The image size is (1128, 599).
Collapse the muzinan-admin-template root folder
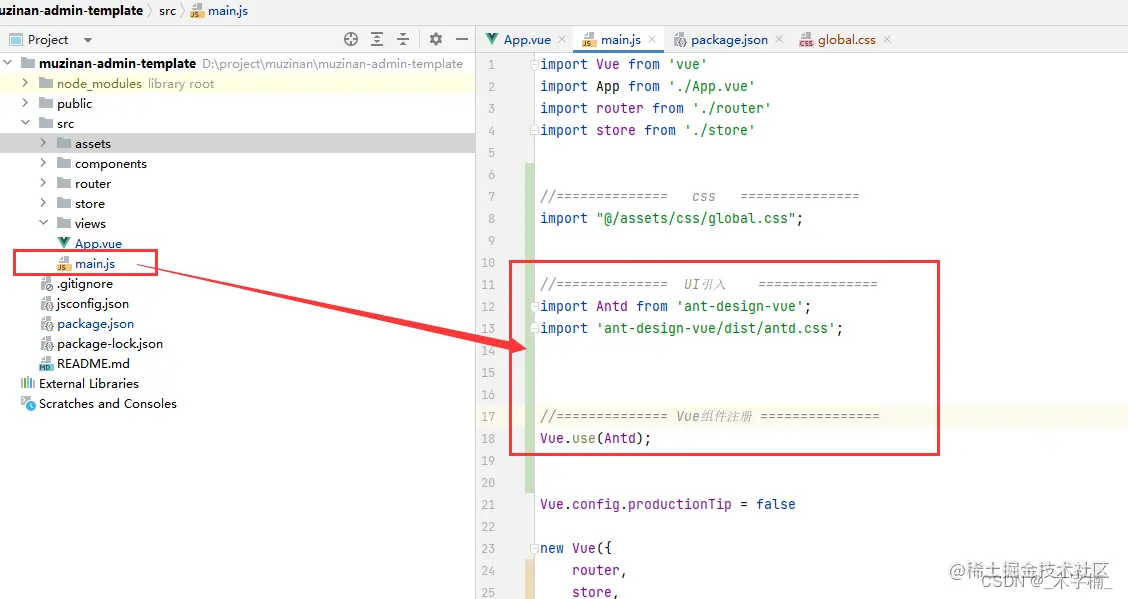[8, 63]
